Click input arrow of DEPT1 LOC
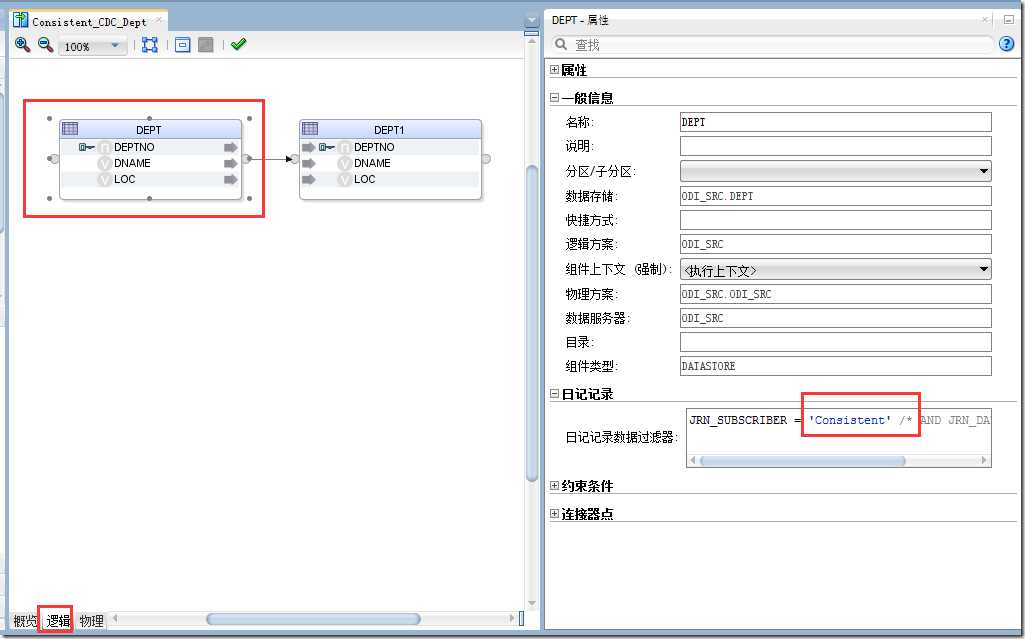The width and height of the screenshot is (1025, 639). (x=309, y=179)
